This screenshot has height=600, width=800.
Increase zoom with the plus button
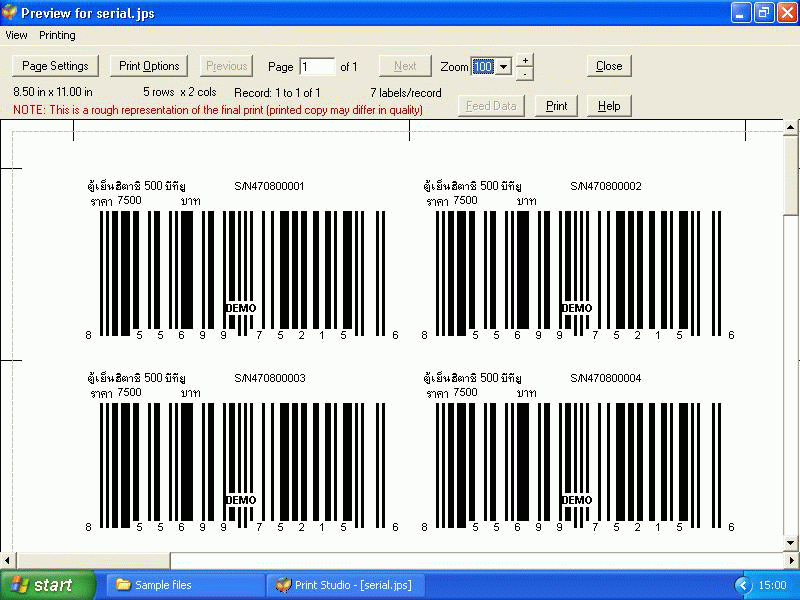pos(525,60)
